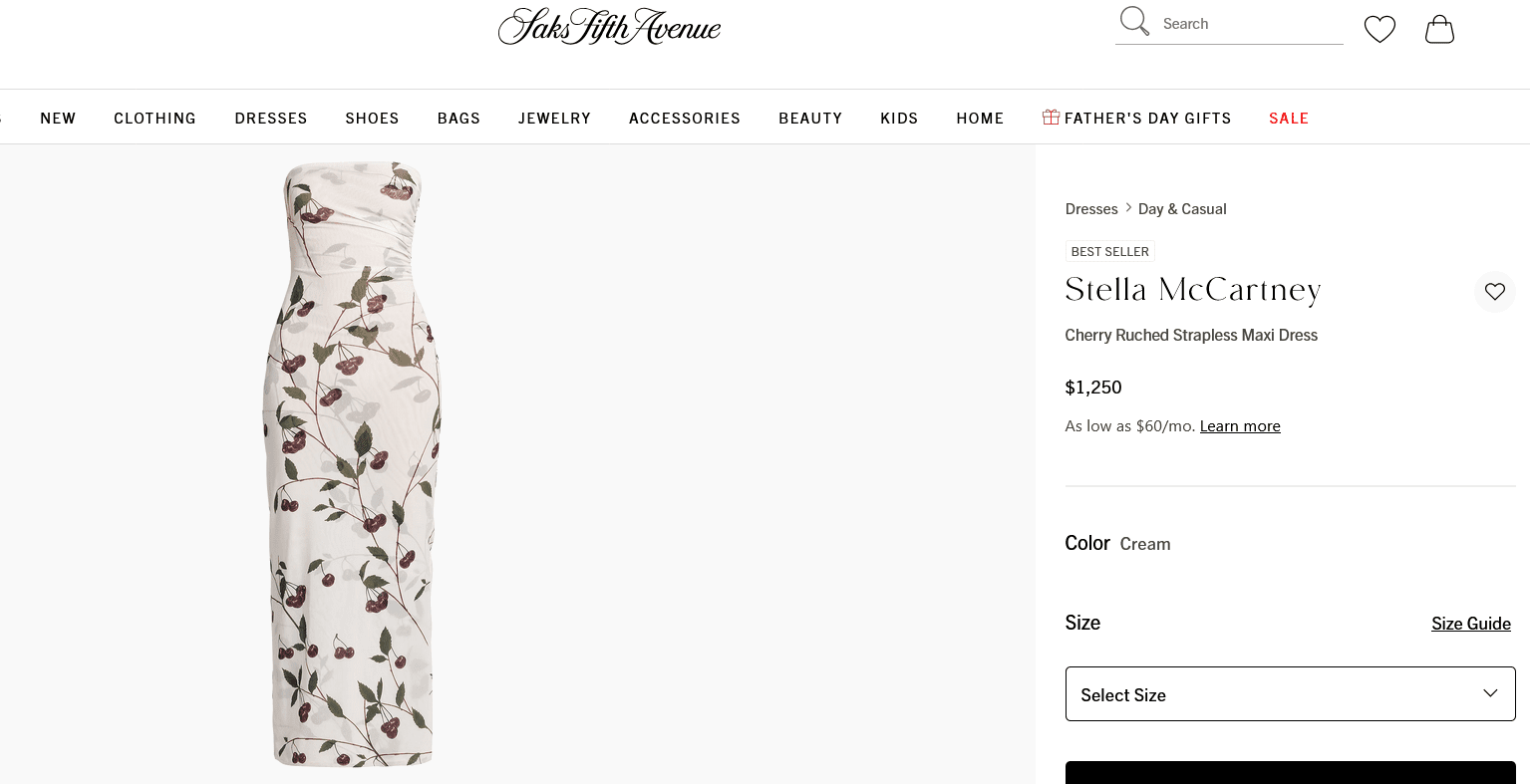Open the Jewelry menu item
Image resolution: width=1530 pixels, height=784 pixels.
click(554, 119)
